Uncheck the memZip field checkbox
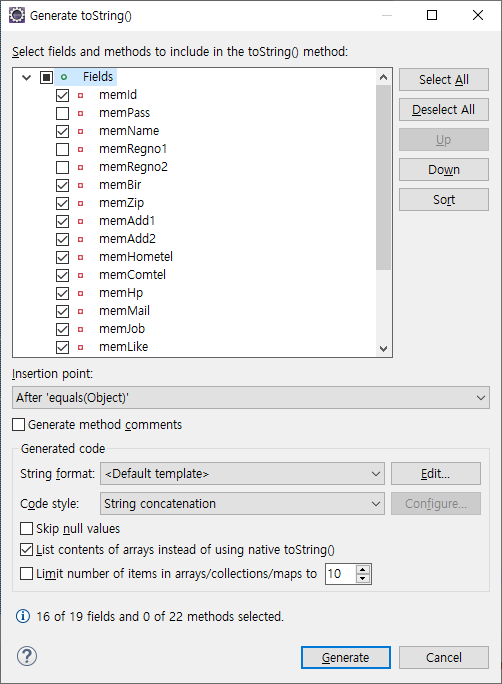 [x=62, y=203]
